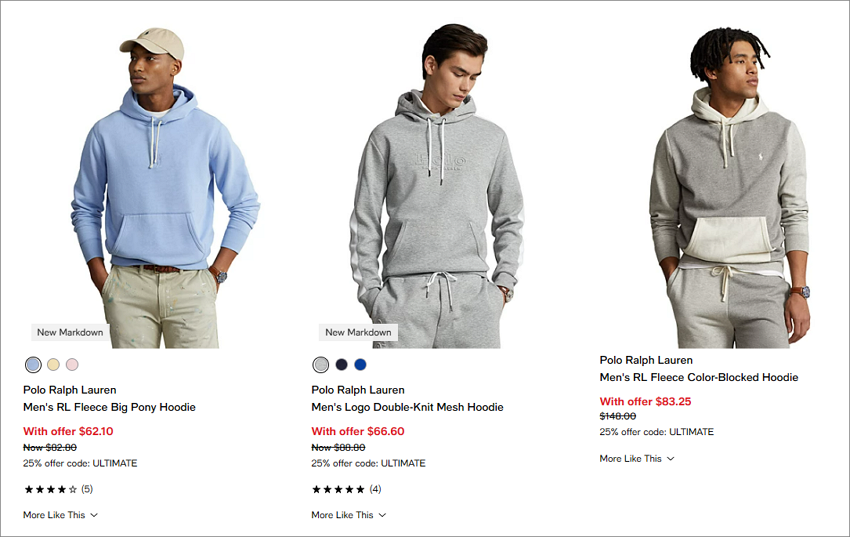Open Men's RL Fleece Big Pony Hoodie link

tap(109, 407)
